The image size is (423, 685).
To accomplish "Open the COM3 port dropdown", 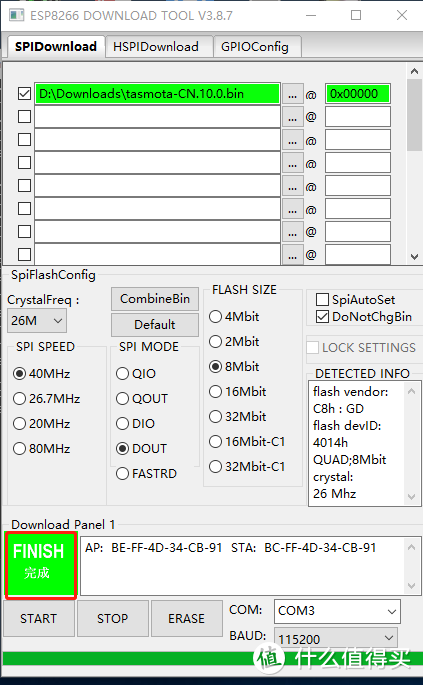I will pos(337,611).
